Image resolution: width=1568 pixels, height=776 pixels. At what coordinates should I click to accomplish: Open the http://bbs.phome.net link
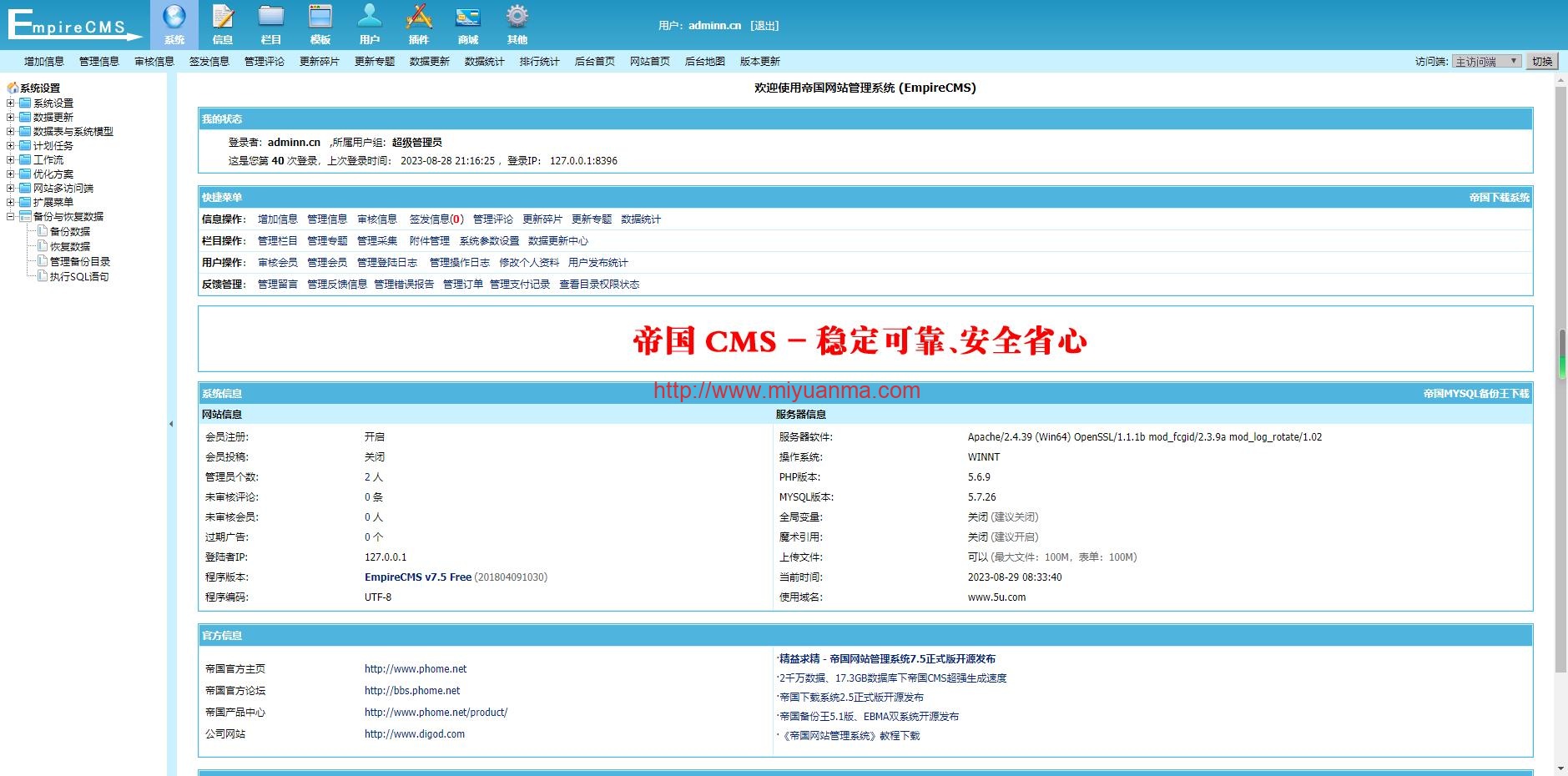[412, 691]
